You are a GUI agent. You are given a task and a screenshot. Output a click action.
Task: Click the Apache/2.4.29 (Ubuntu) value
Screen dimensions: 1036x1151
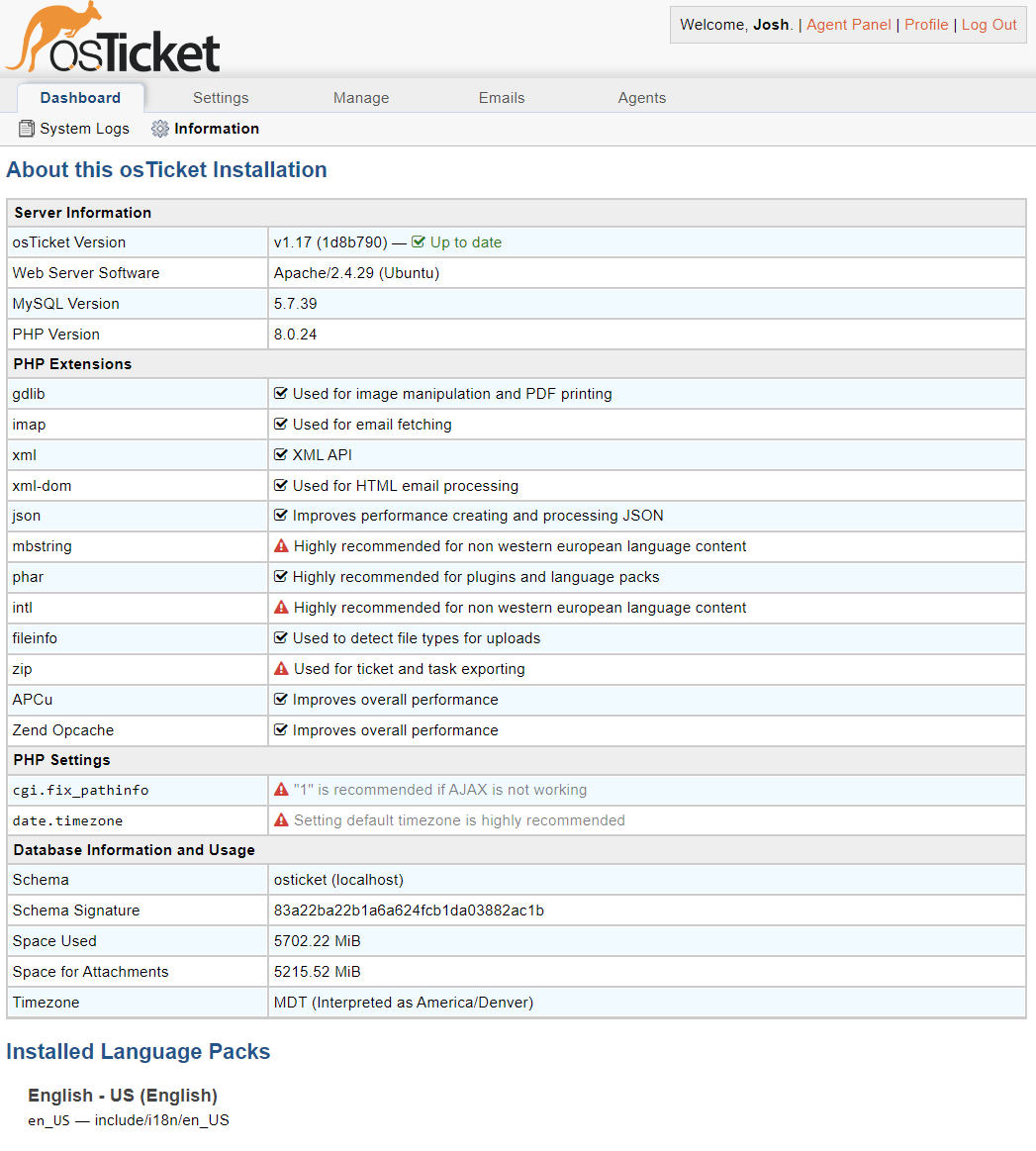(x=356, y=273)
